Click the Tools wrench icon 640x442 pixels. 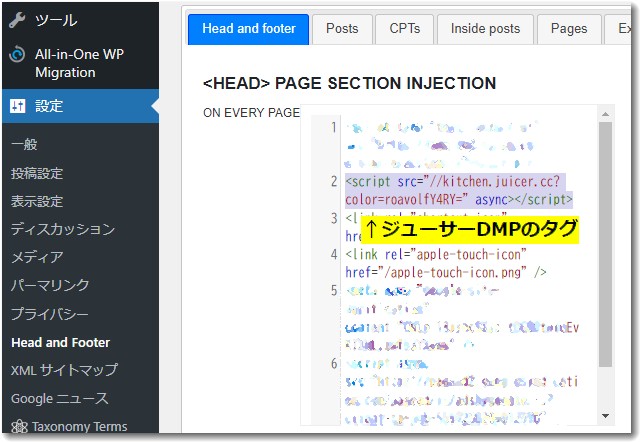tap(17, 20)
